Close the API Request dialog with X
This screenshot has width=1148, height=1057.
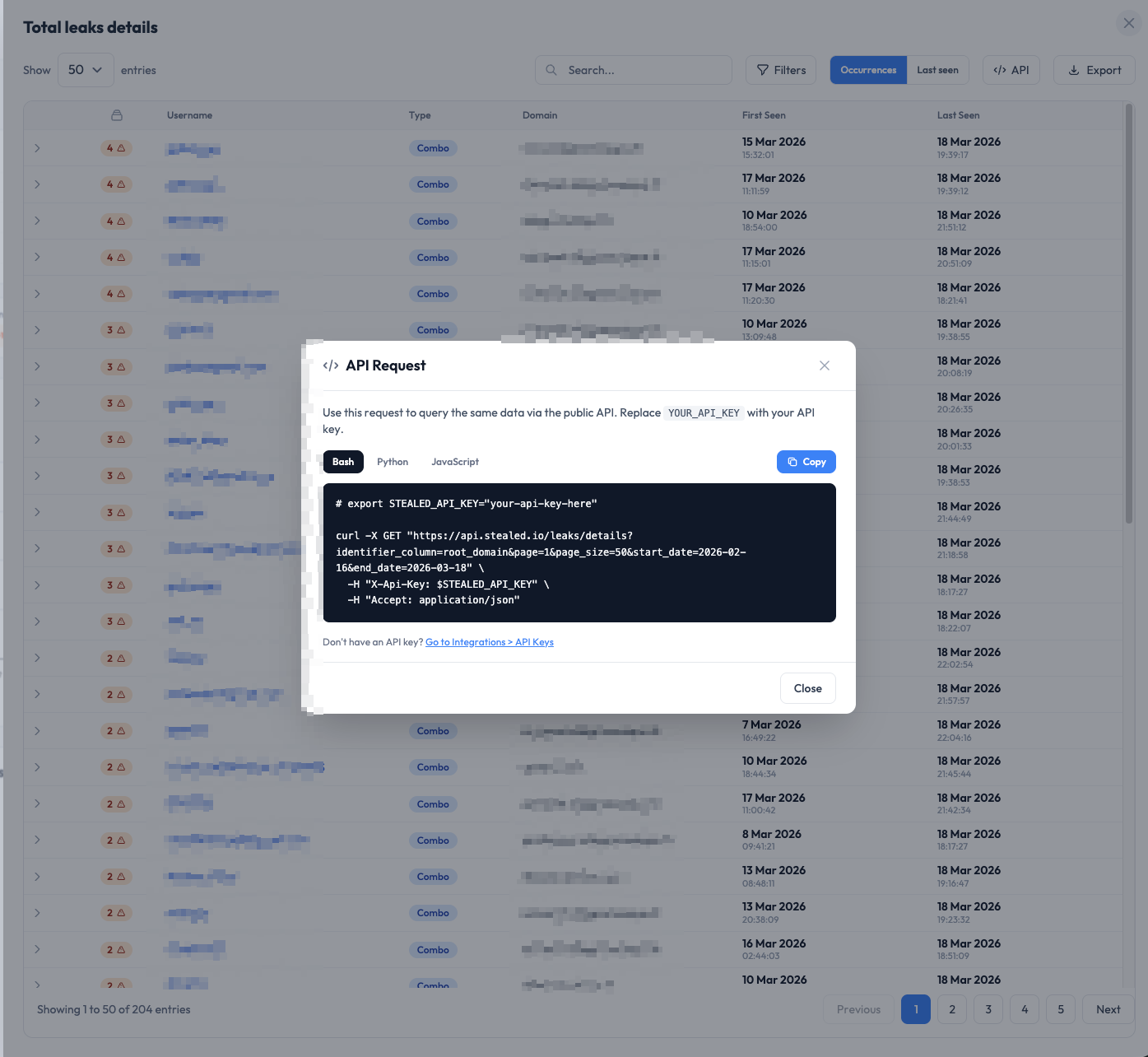(824, 366)
